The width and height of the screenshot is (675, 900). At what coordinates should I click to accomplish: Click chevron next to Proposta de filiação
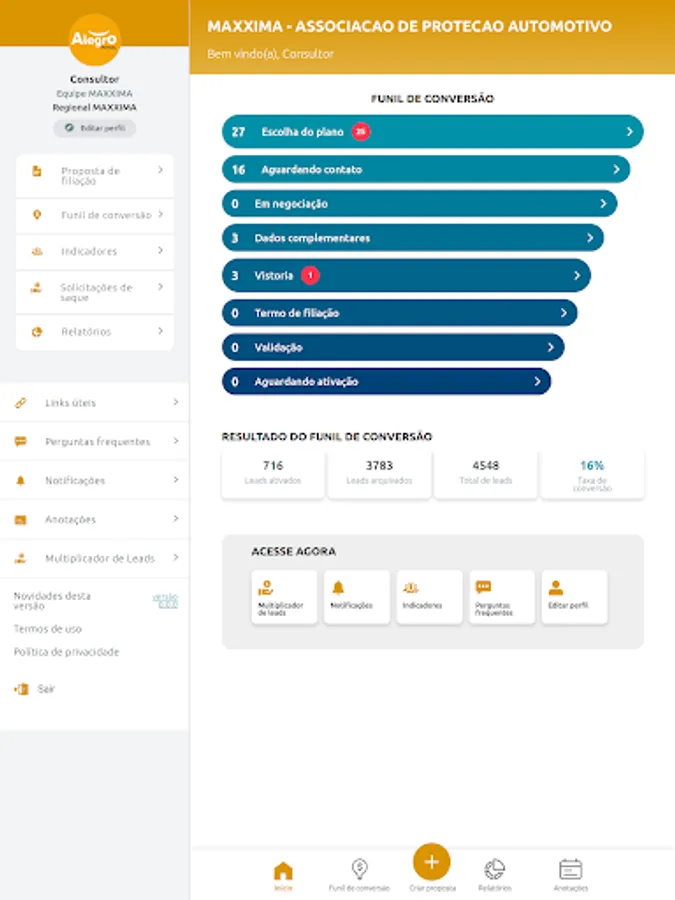(160, 170)
